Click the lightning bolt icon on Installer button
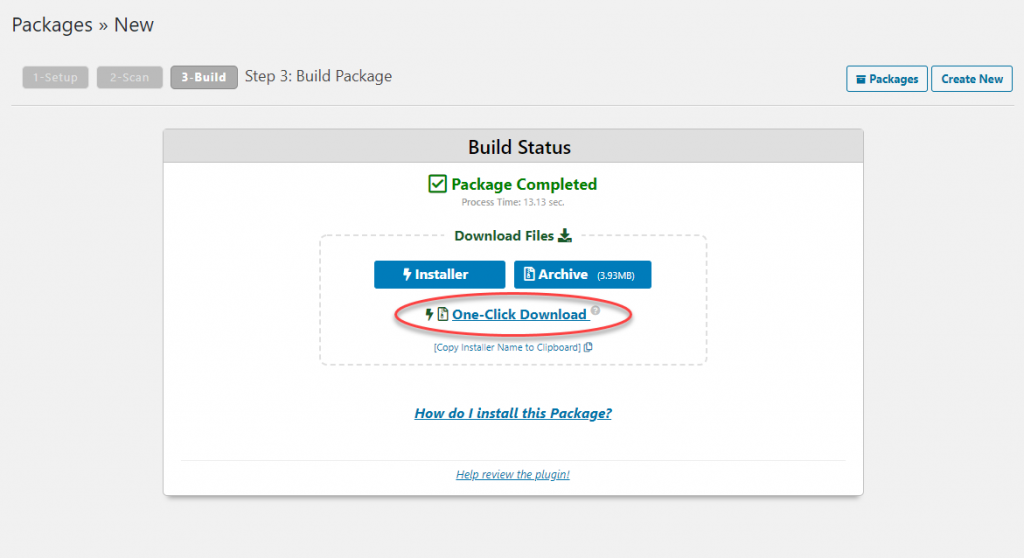Viewport: 1024px width, 558px height. [407, 274]
